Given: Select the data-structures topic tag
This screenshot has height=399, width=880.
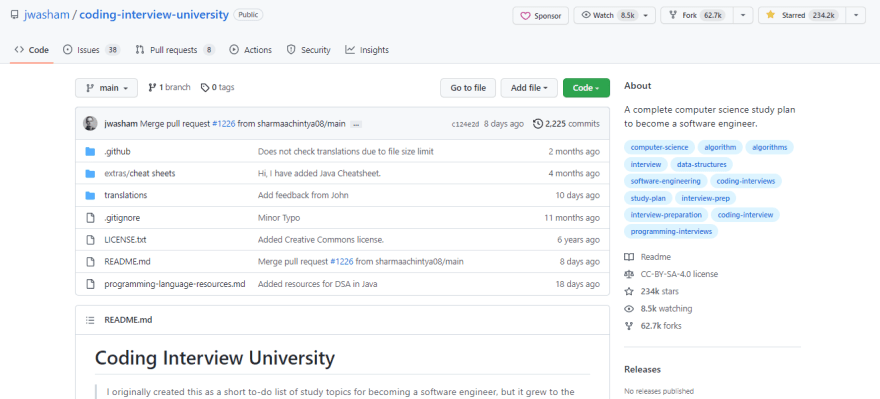Looking at the screenshot, I should 702,164.
